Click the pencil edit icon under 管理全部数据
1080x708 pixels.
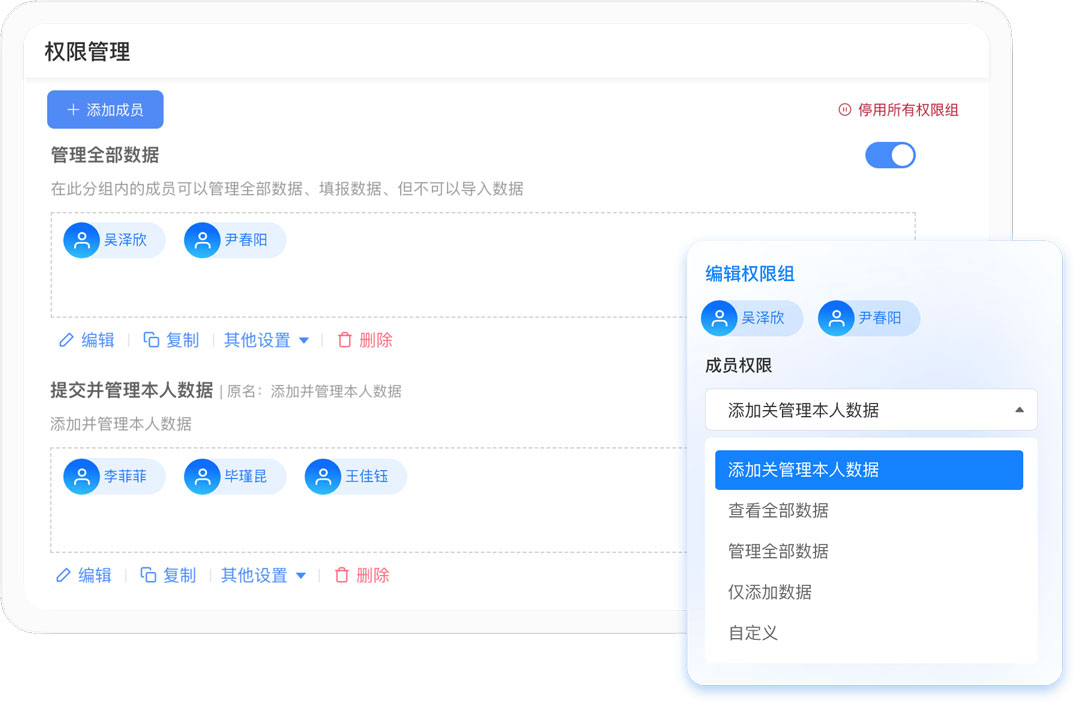point(67,340)
